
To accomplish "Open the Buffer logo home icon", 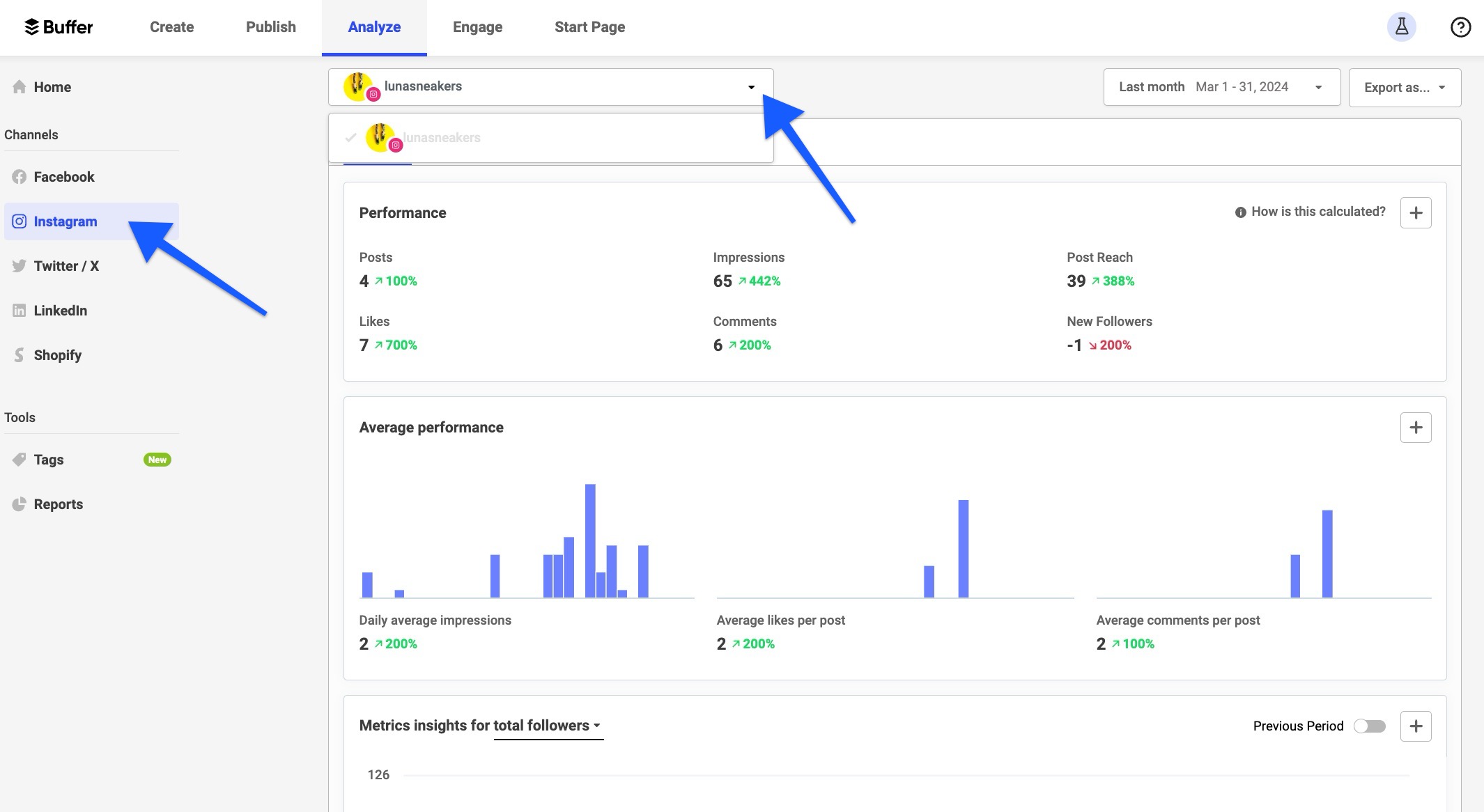I will tap(59, 26).
